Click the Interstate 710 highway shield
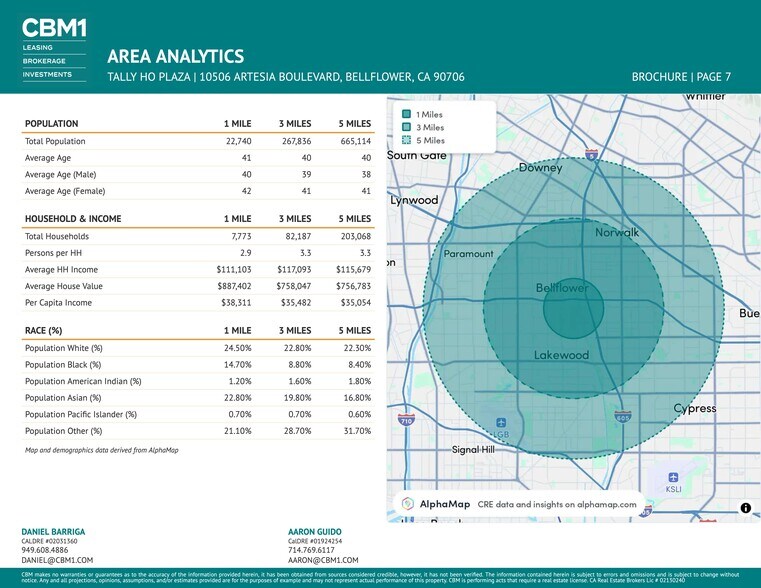The height and width of the screenshot is (588, 761). pos(406,420)
